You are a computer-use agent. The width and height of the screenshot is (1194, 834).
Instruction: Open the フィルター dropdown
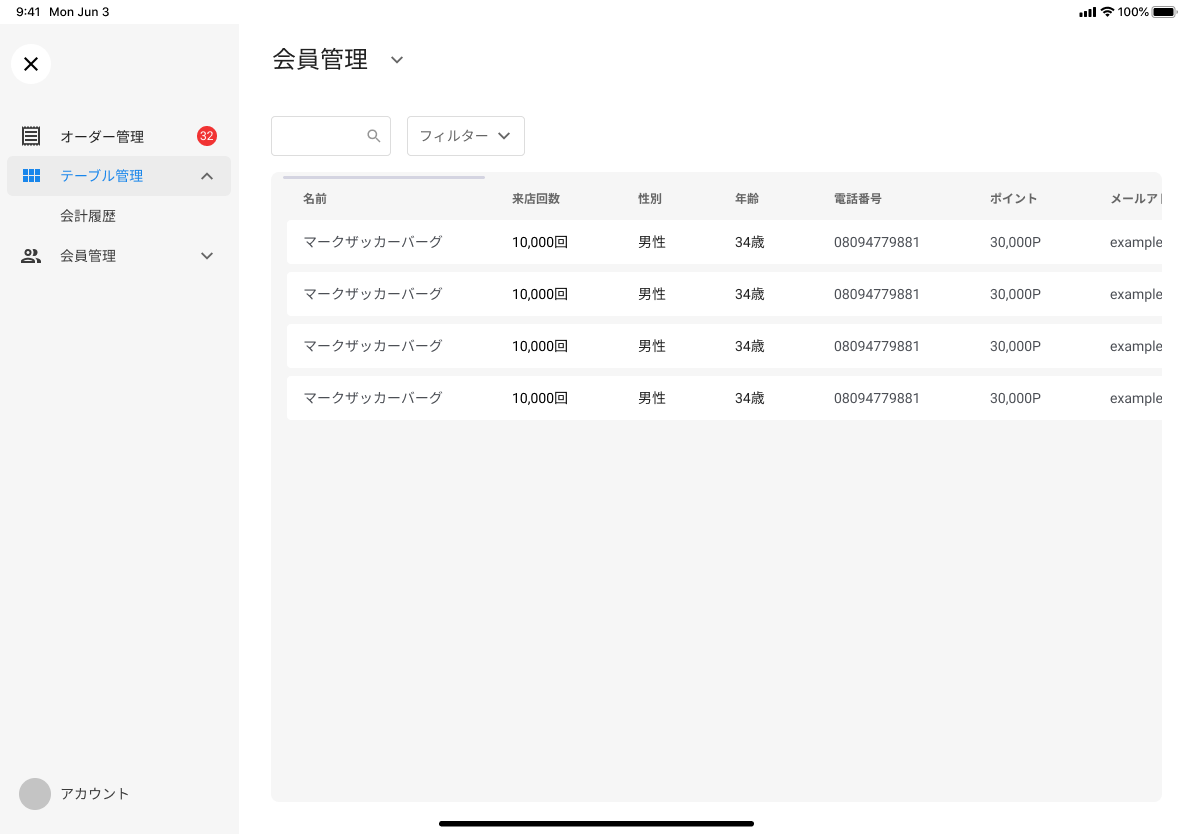[x=465, y=136]
